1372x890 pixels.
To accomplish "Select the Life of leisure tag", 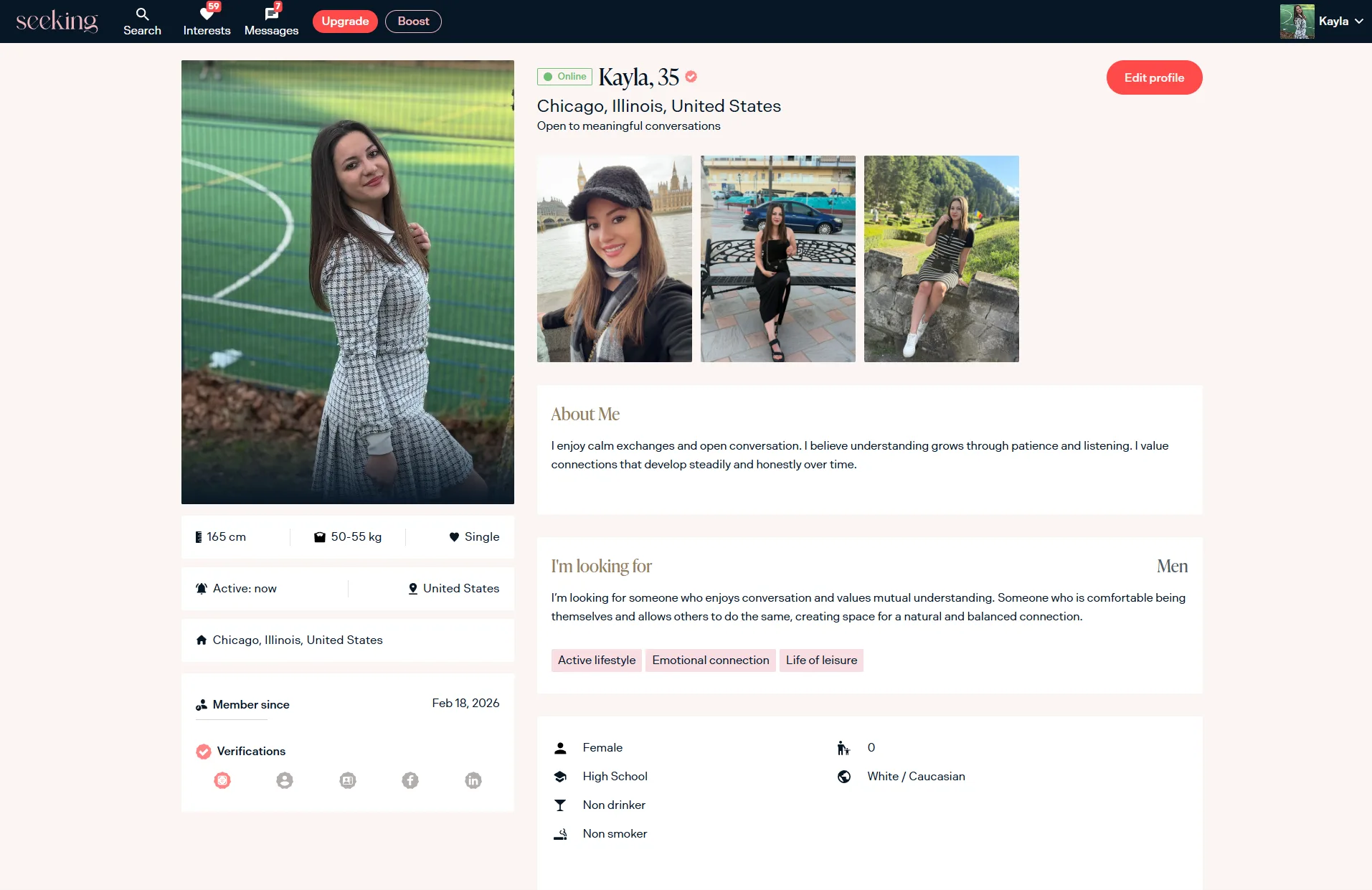I will point(821,660).
